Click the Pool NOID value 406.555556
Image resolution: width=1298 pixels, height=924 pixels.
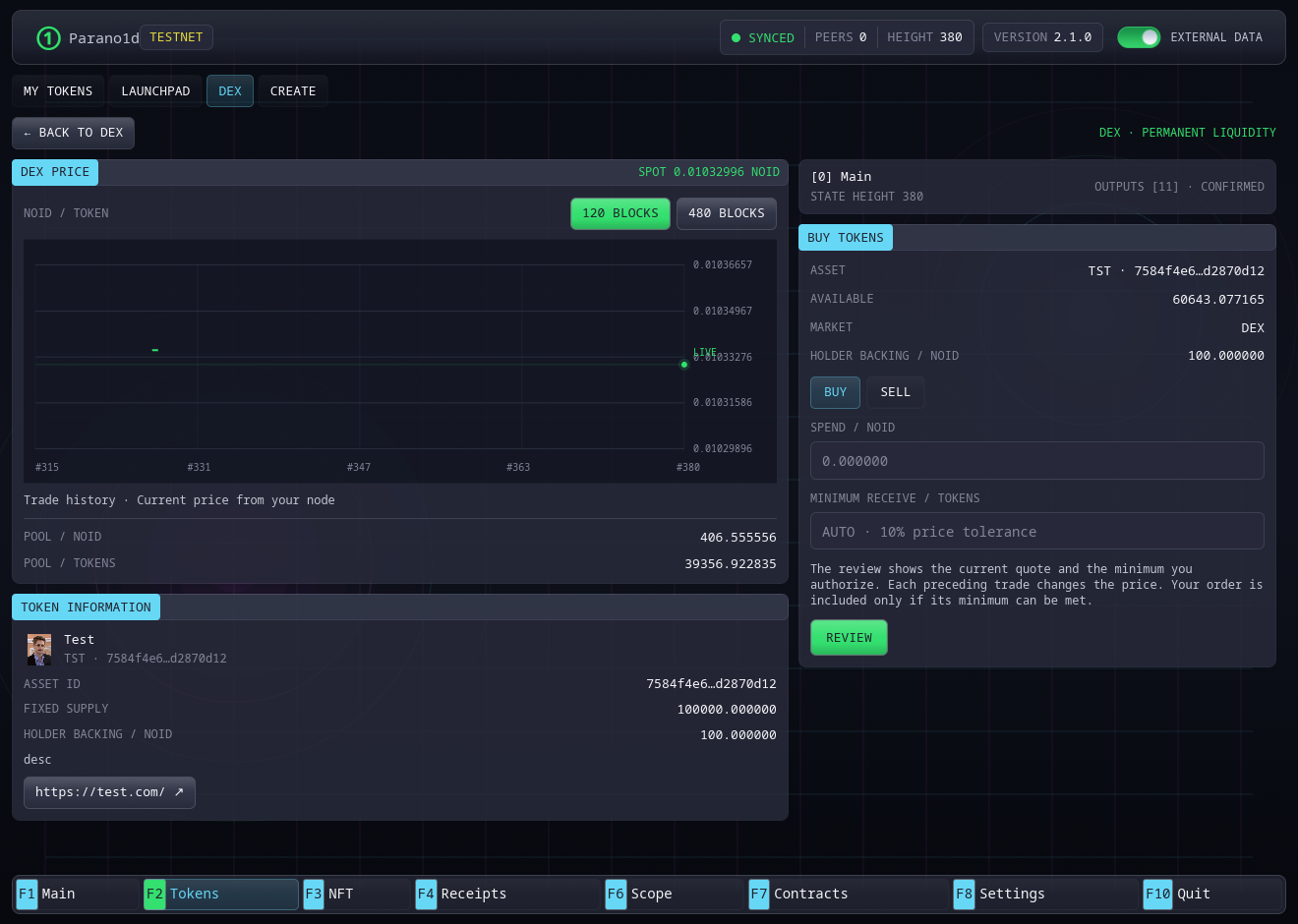click(x=737, y=538)
